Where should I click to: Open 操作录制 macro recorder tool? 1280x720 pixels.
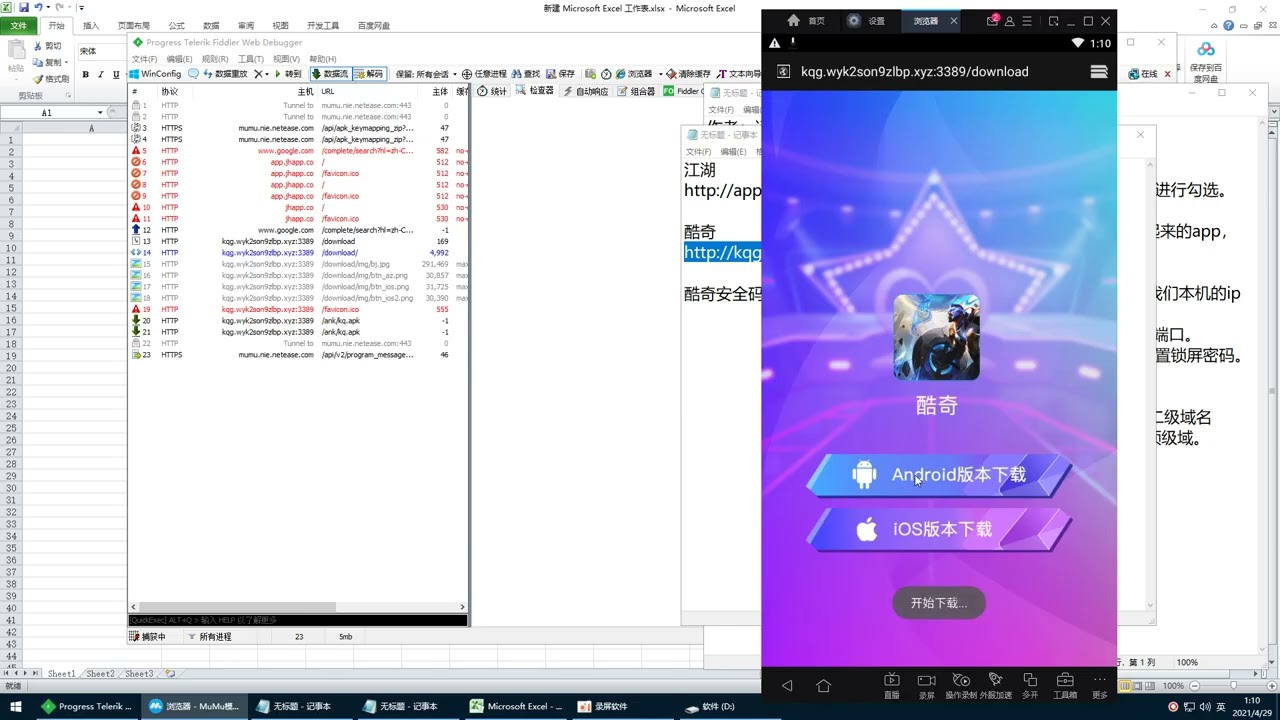pyautogui.click(x=961, y=686)
